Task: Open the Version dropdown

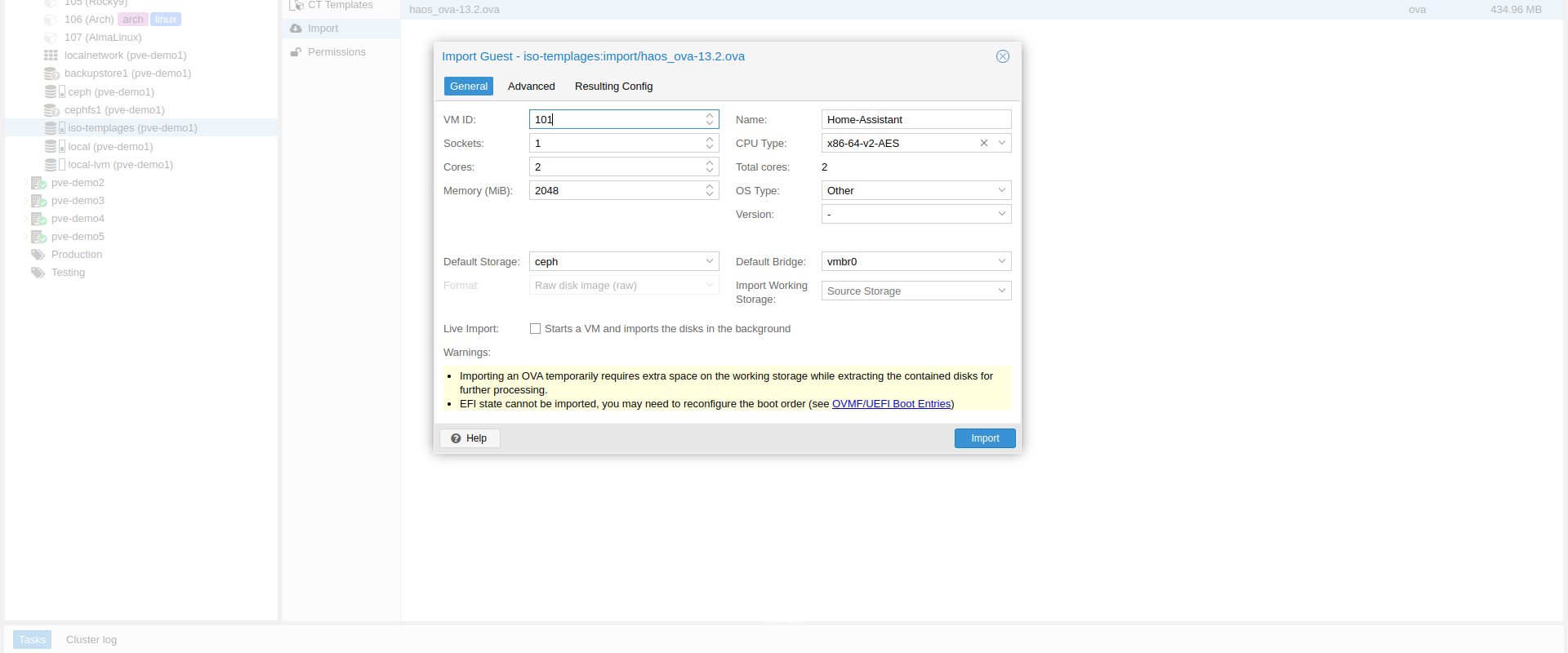Action: tap(1002, 214)
